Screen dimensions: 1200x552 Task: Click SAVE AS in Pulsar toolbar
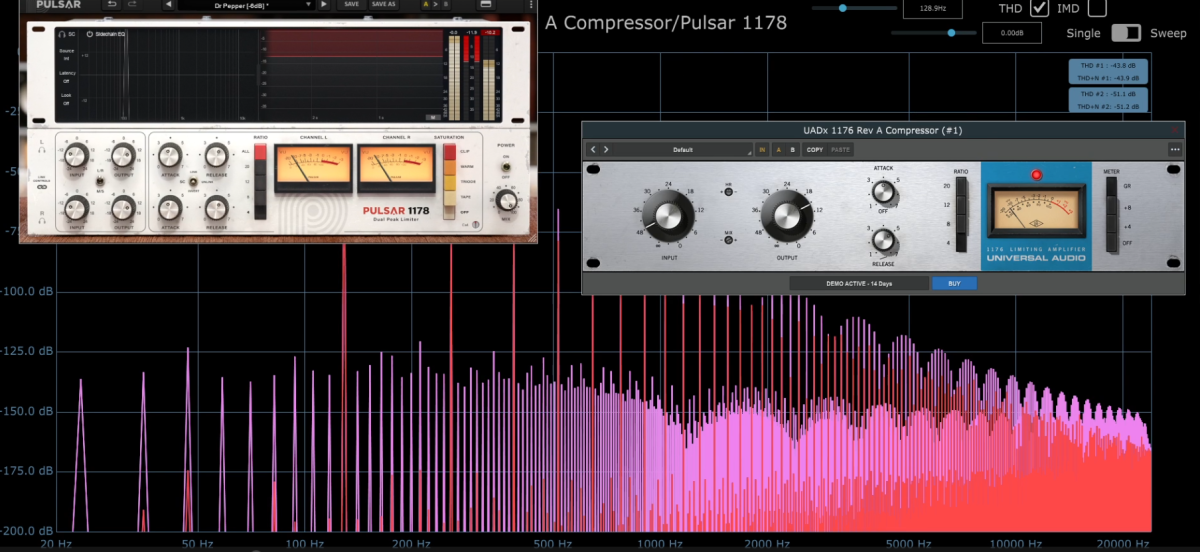(383, 4)
